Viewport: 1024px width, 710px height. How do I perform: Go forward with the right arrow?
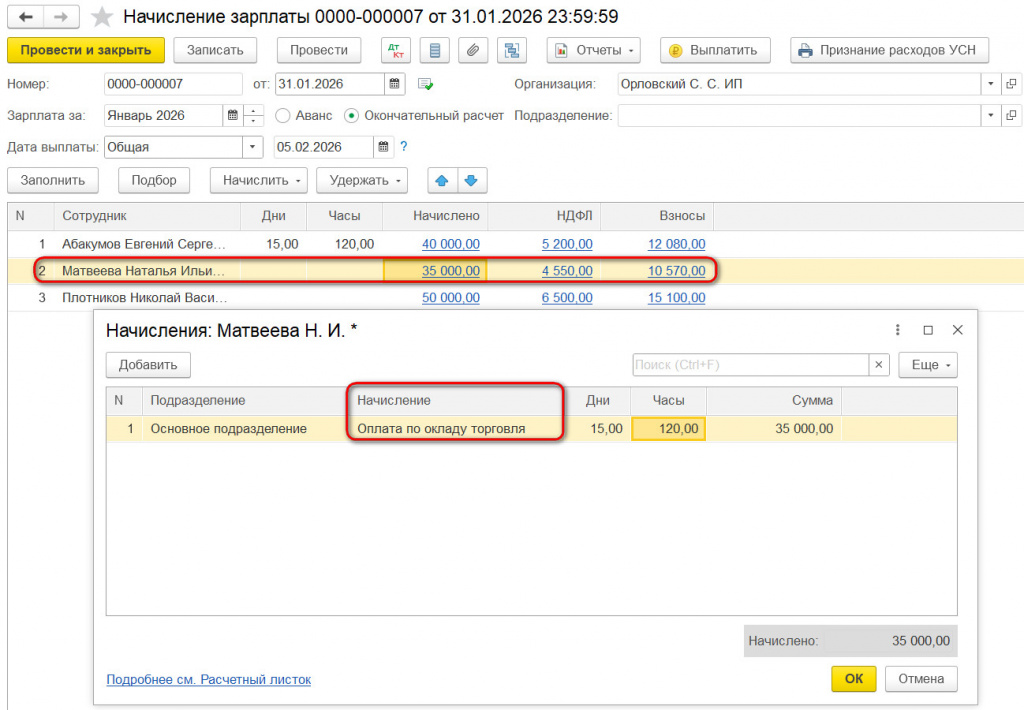61,17
